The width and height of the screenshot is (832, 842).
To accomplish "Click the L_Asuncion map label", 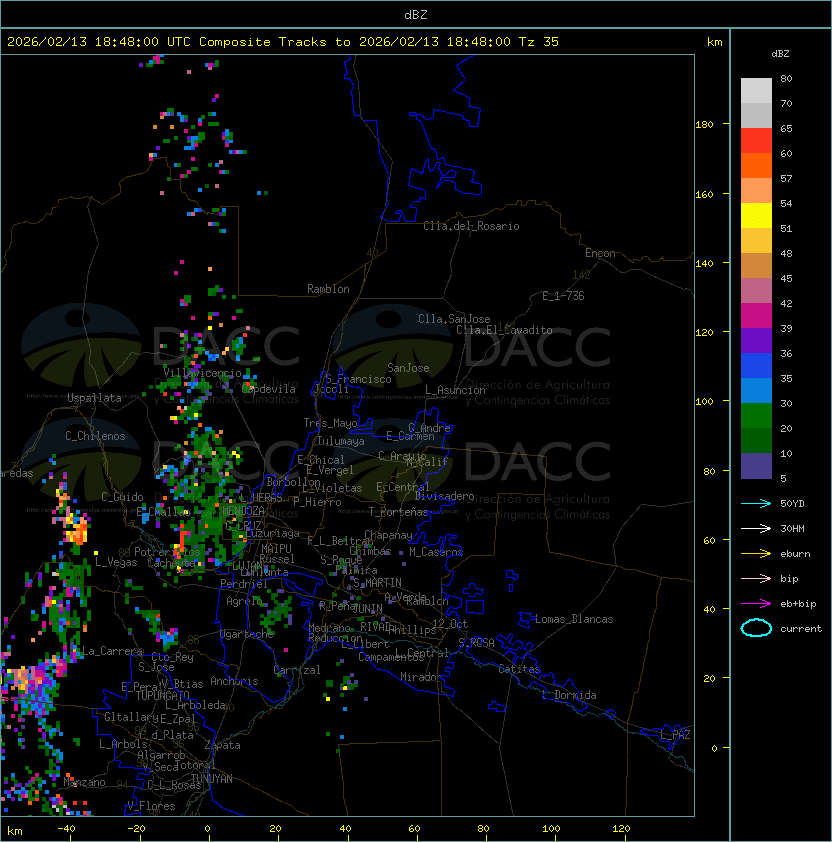I will click(x=455, y=390).
